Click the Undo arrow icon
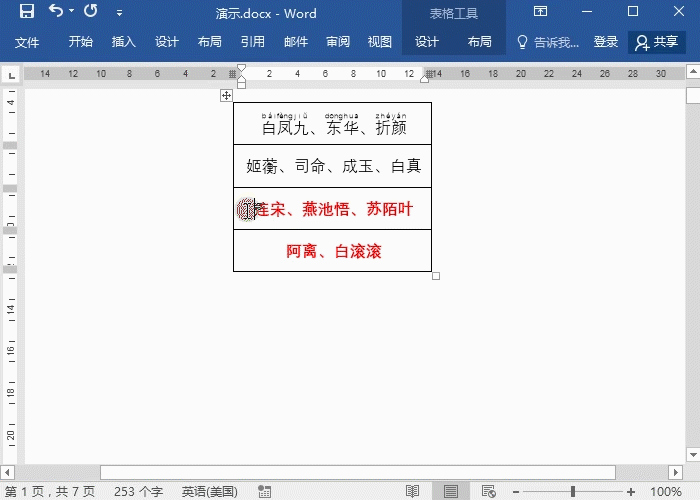Screen dimensions: 700x500 [x=55, y=13]
